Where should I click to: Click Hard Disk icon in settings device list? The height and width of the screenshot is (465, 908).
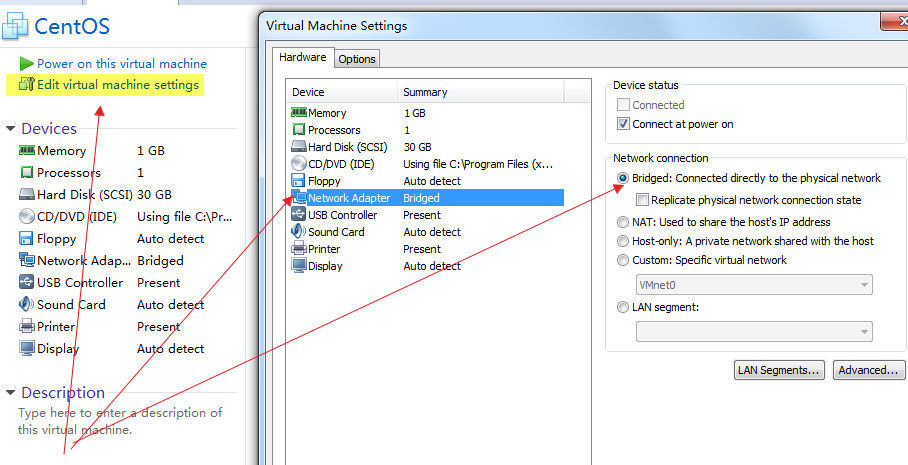click(299, 147)
